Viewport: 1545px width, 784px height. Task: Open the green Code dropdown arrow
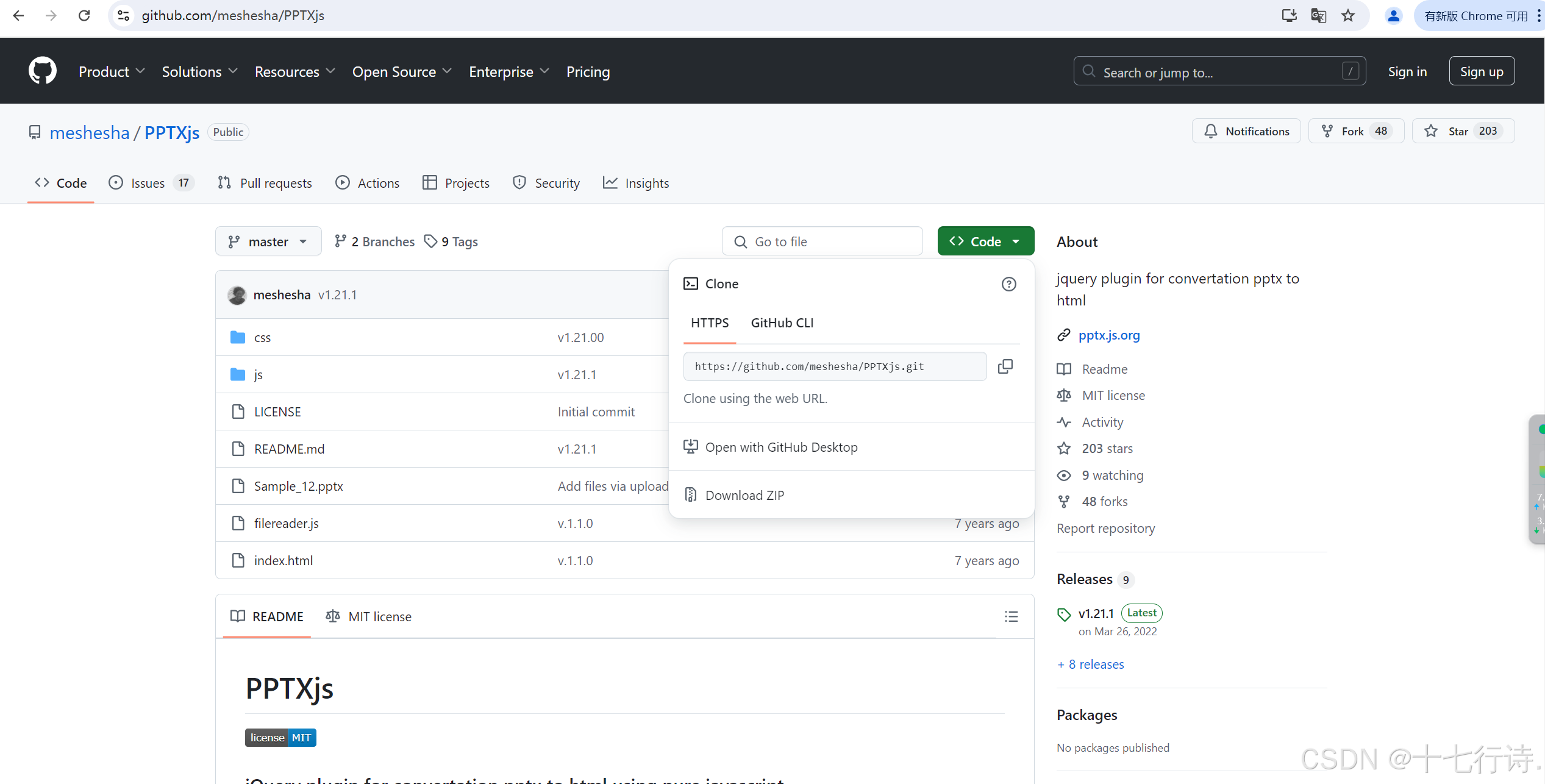coord(1016,241)
